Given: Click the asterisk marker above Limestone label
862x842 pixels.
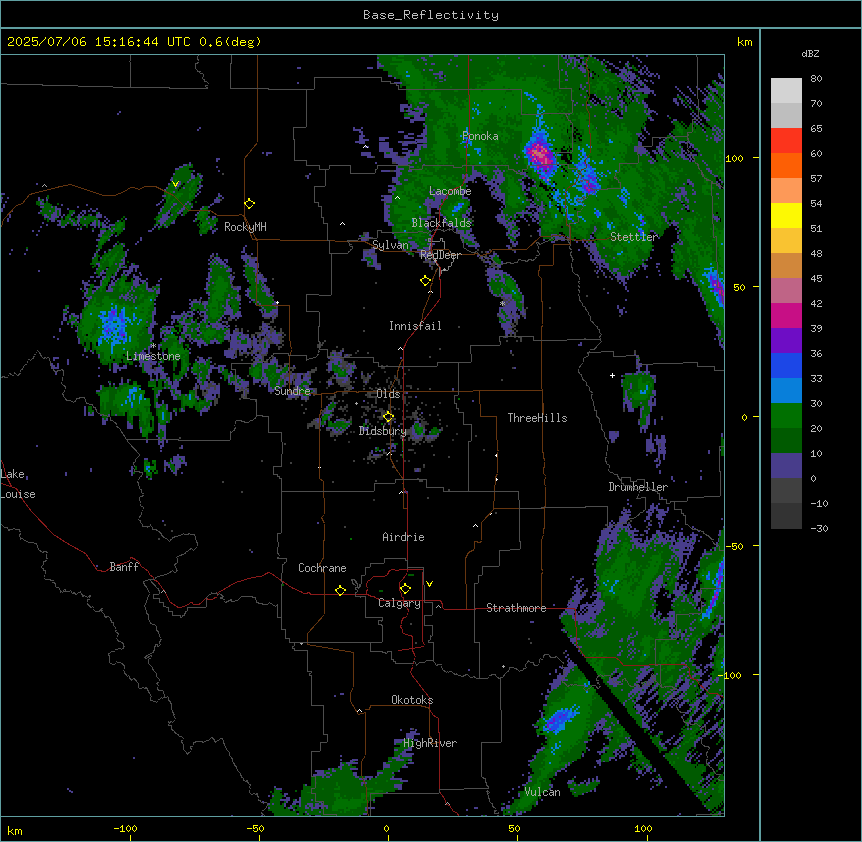Looking at the screenshot, I should pos(153,346).
